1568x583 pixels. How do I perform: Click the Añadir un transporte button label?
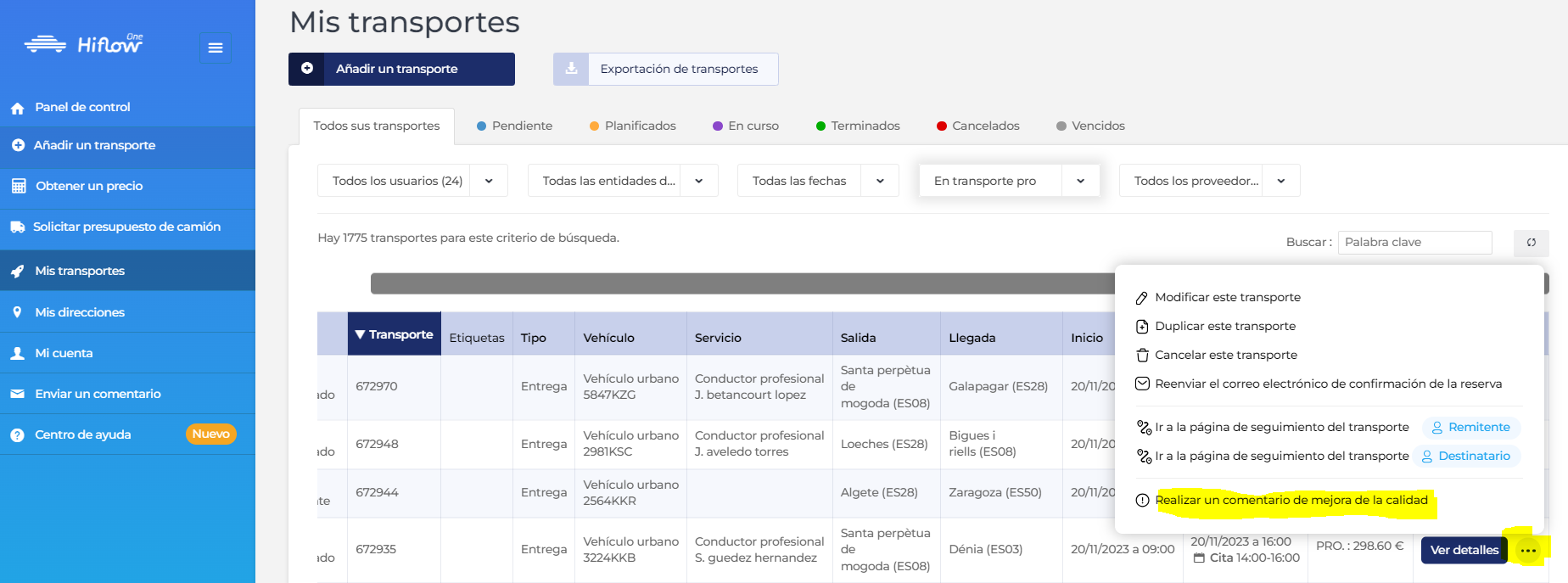pyautogui.click(x=396, y=69)
